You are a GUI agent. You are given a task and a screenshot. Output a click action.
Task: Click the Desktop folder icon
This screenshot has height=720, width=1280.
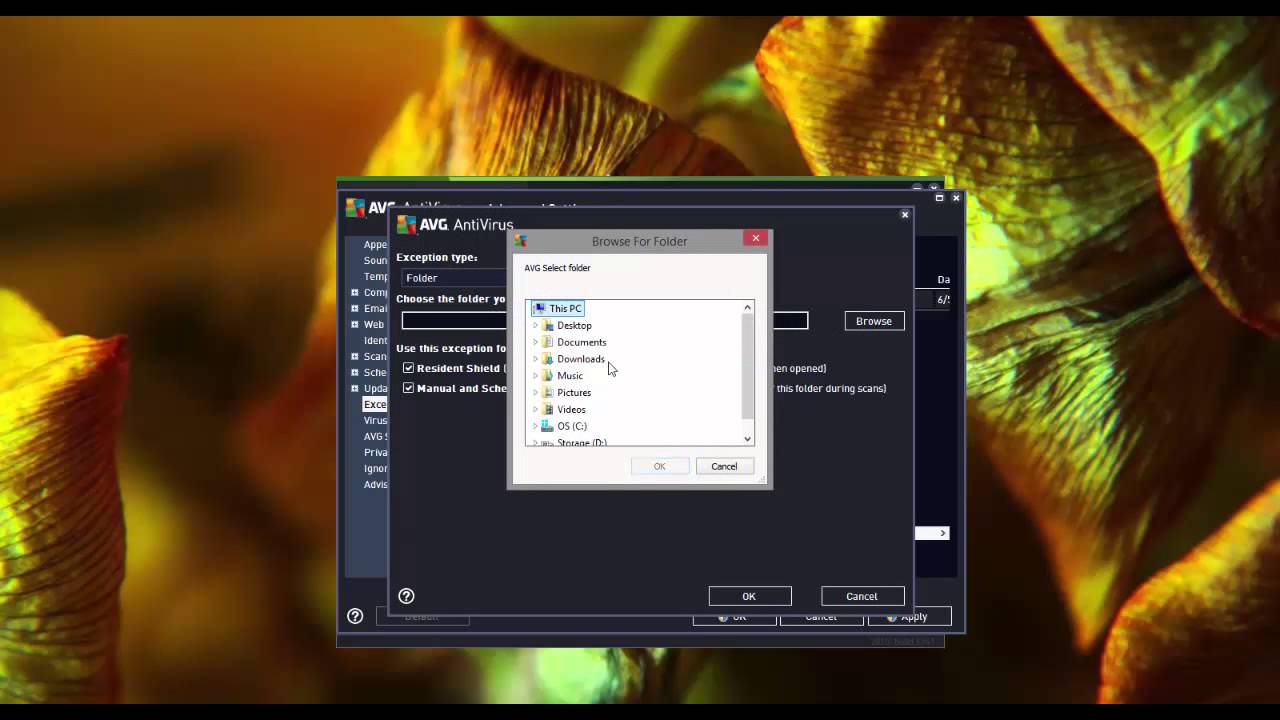coord(548,326)
